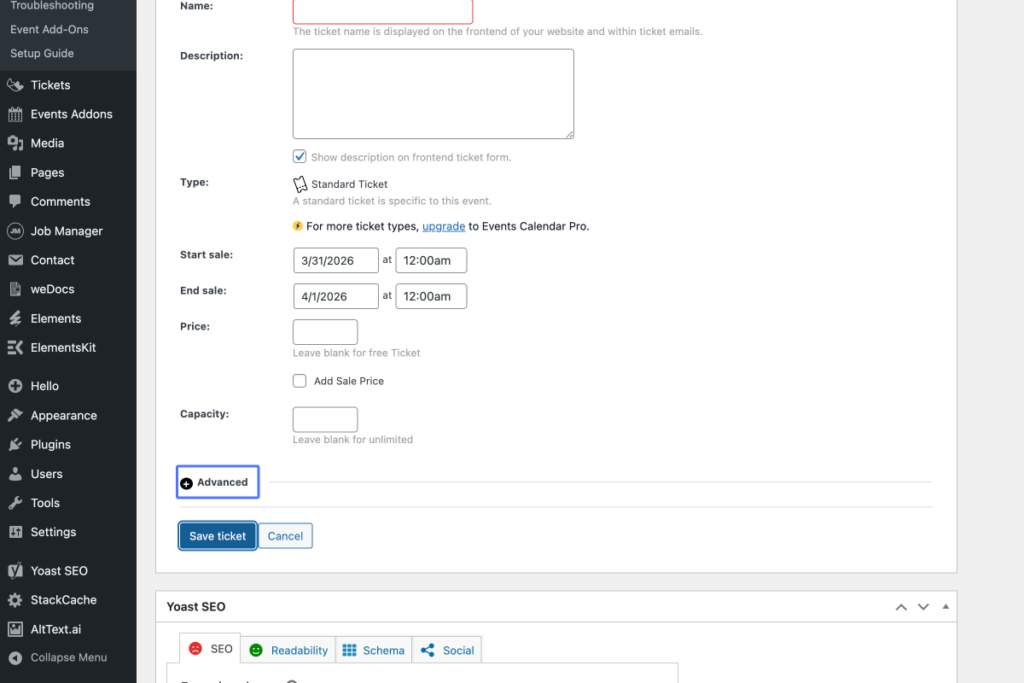The height and width of the screenshot is (683, 1024).
Task: Click the Comments bubble icon
Action: point(15,201)
